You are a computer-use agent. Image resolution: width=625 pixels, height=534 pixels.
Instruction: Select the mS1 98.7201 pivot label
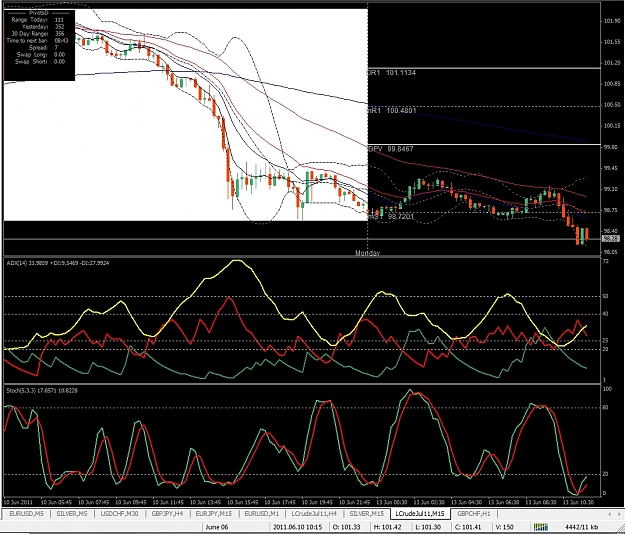pos(391,216)
